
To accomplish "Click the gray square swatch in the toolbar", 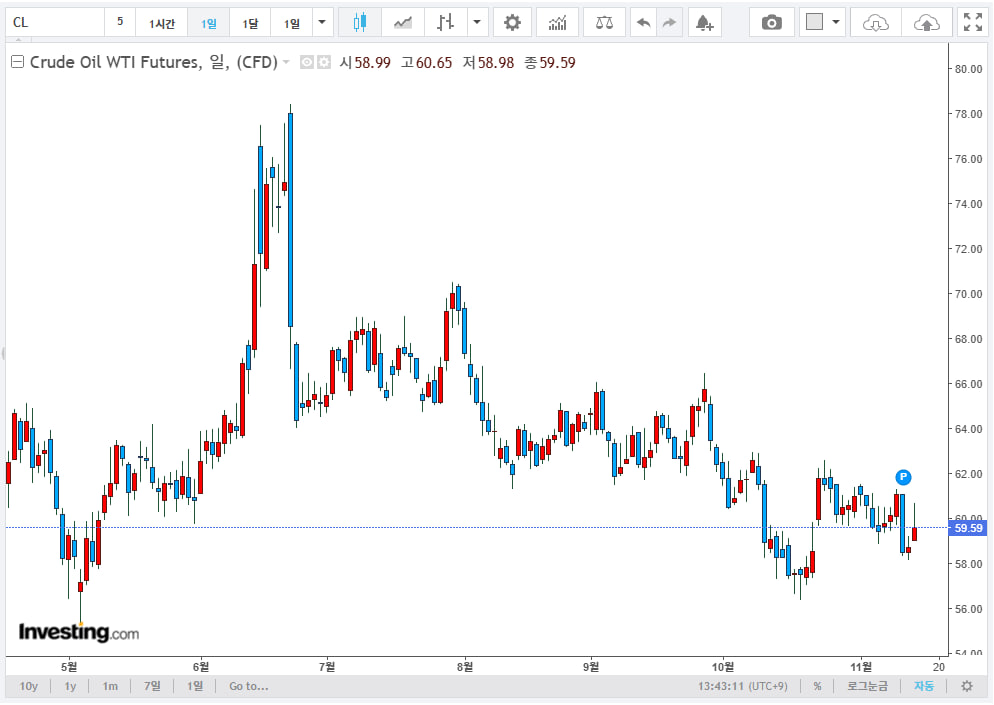I will point(814,22).
